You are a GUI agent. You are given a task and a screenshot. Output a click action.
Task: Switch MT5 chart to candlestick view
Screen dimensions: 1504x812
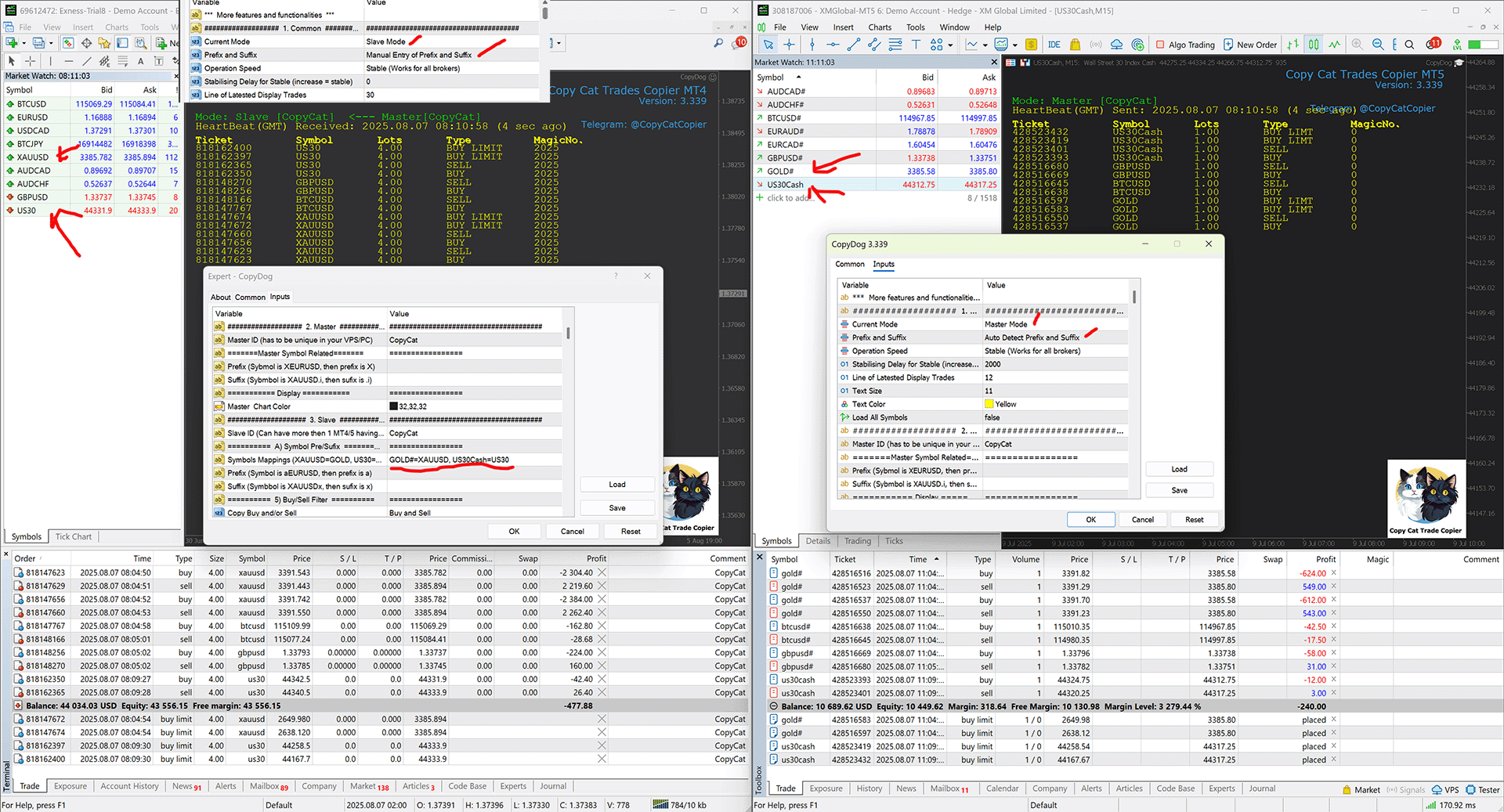(x=1314, y=45)
